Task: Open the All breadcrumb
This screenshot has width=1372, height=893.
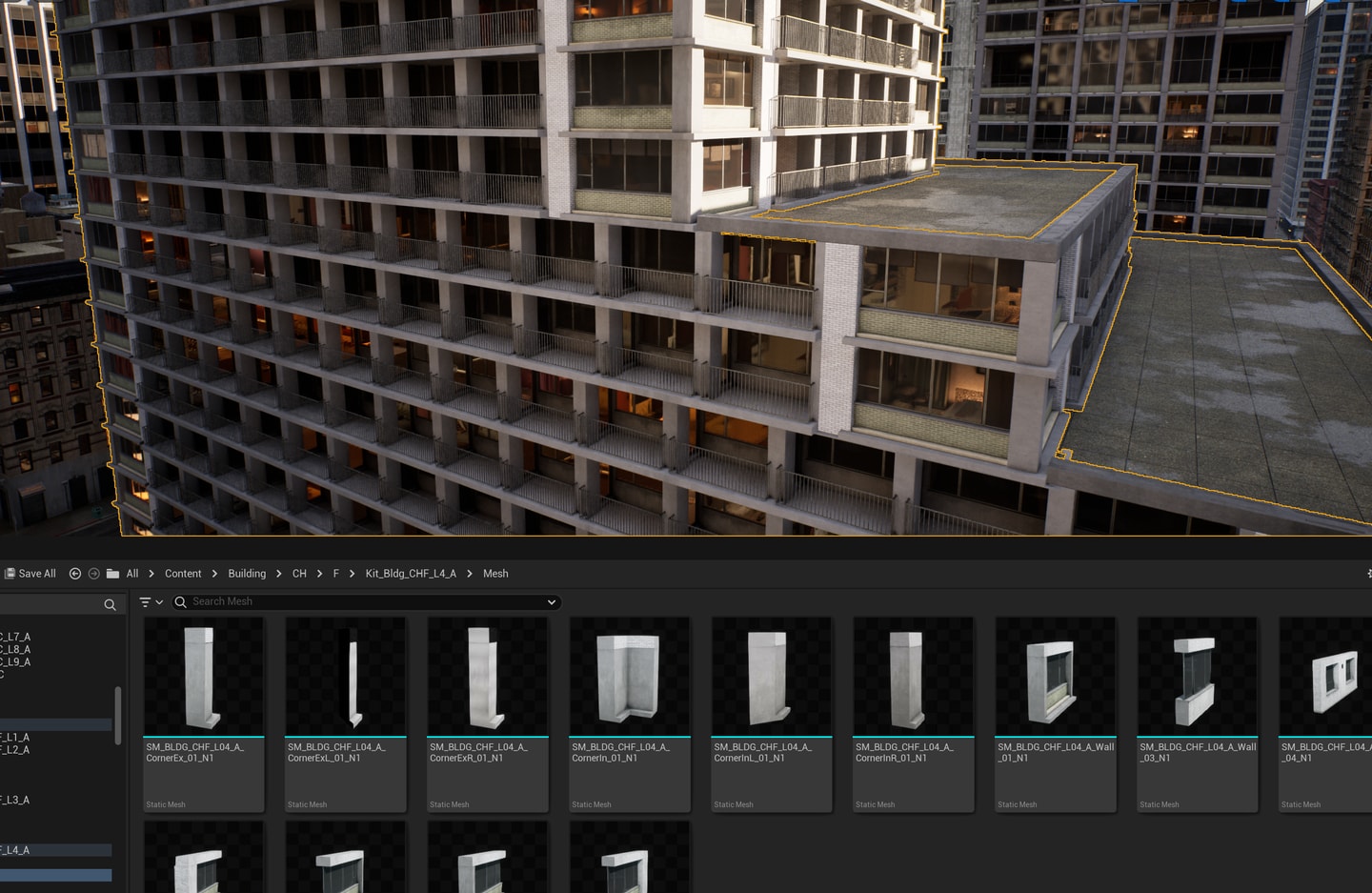Action: [x=132, y=574]
